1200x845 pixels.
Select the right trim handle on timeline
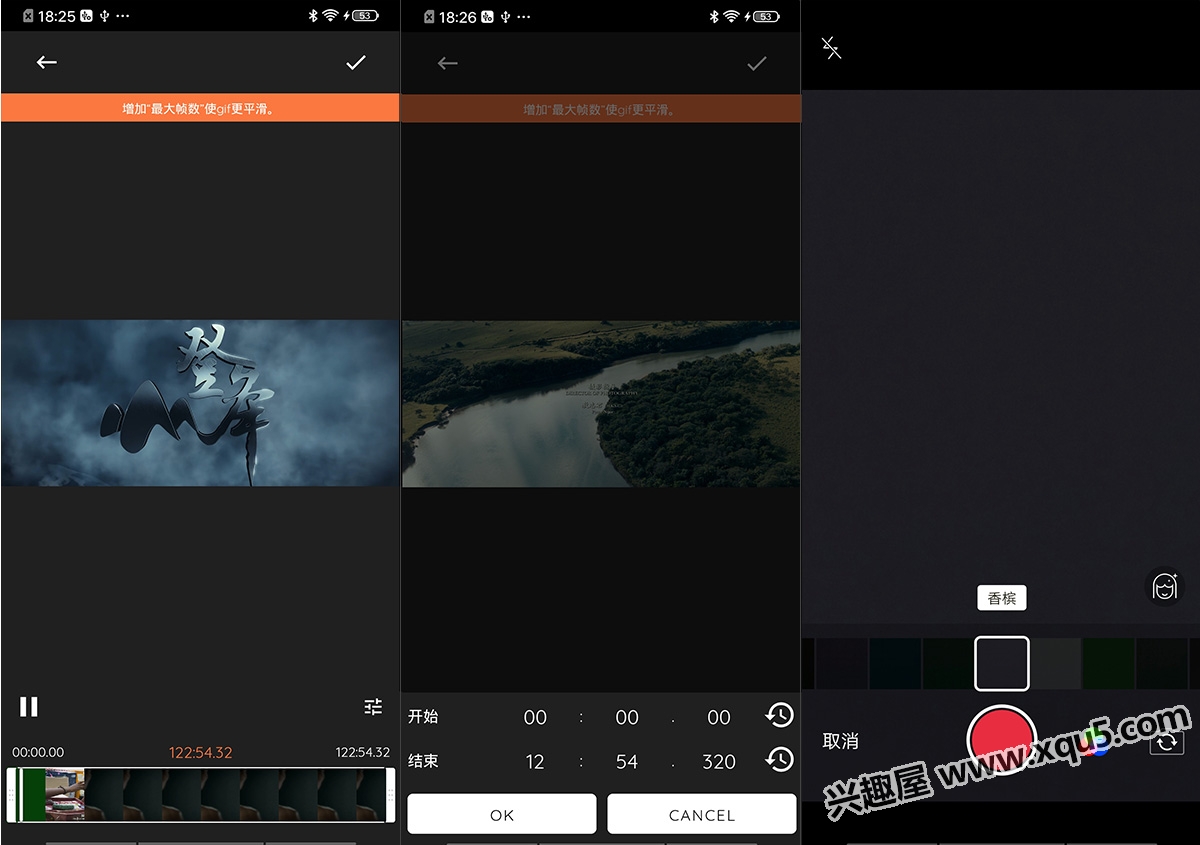pyautogui.click(x=390, y=795)
